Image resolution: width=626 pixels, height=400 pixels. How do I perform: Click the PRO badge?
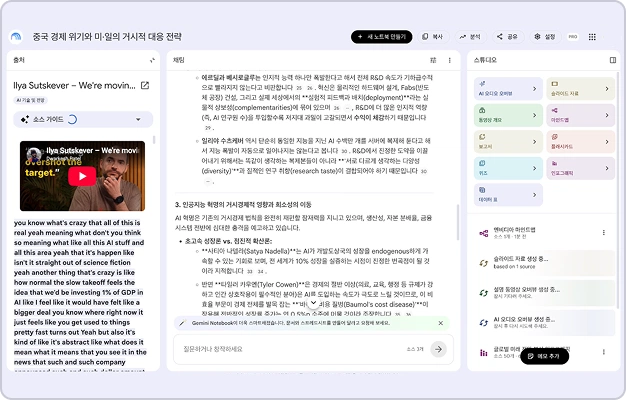point(573,37)
